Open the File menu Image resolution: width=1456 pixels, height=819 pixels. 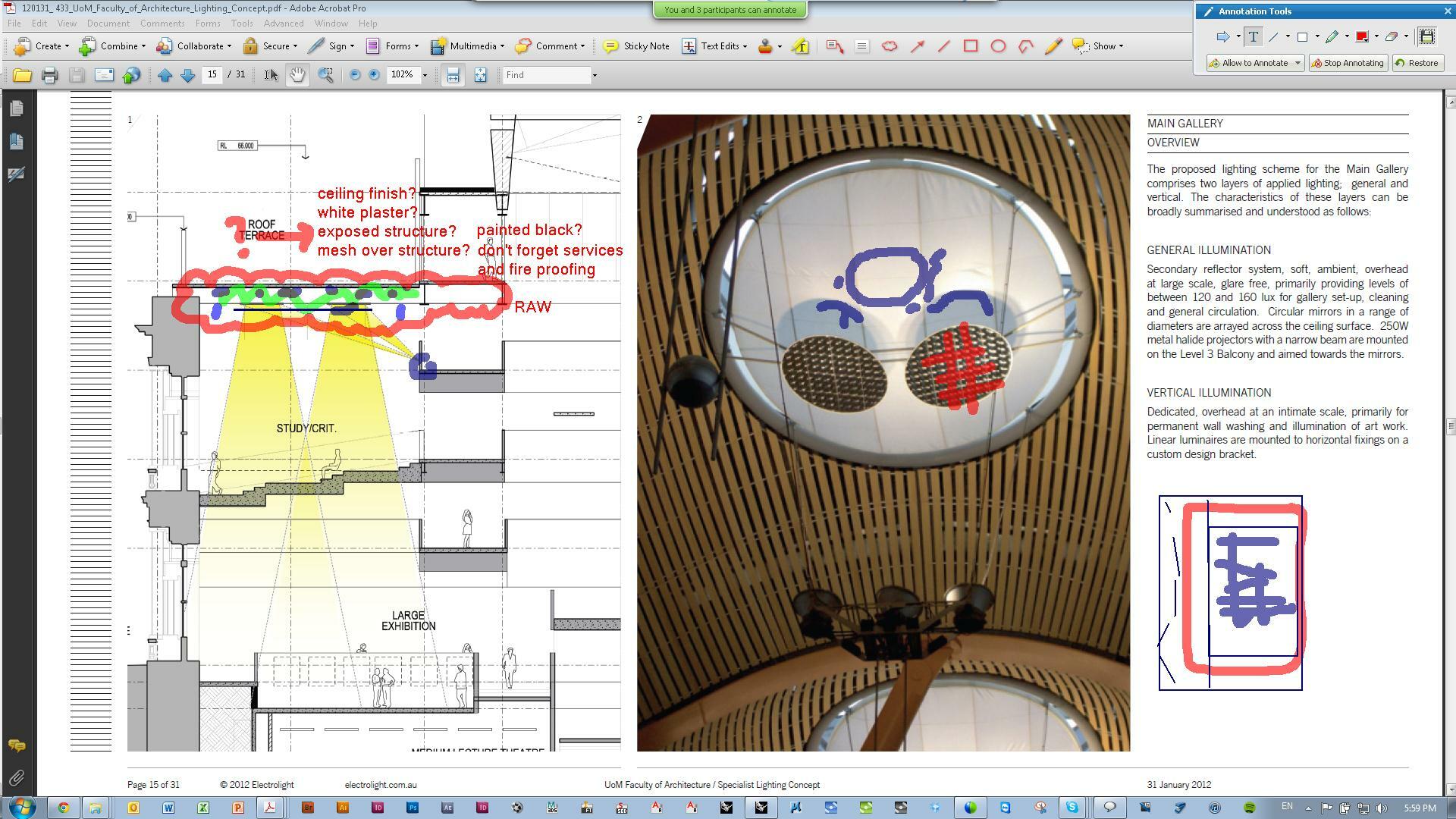tap(14, 24)
